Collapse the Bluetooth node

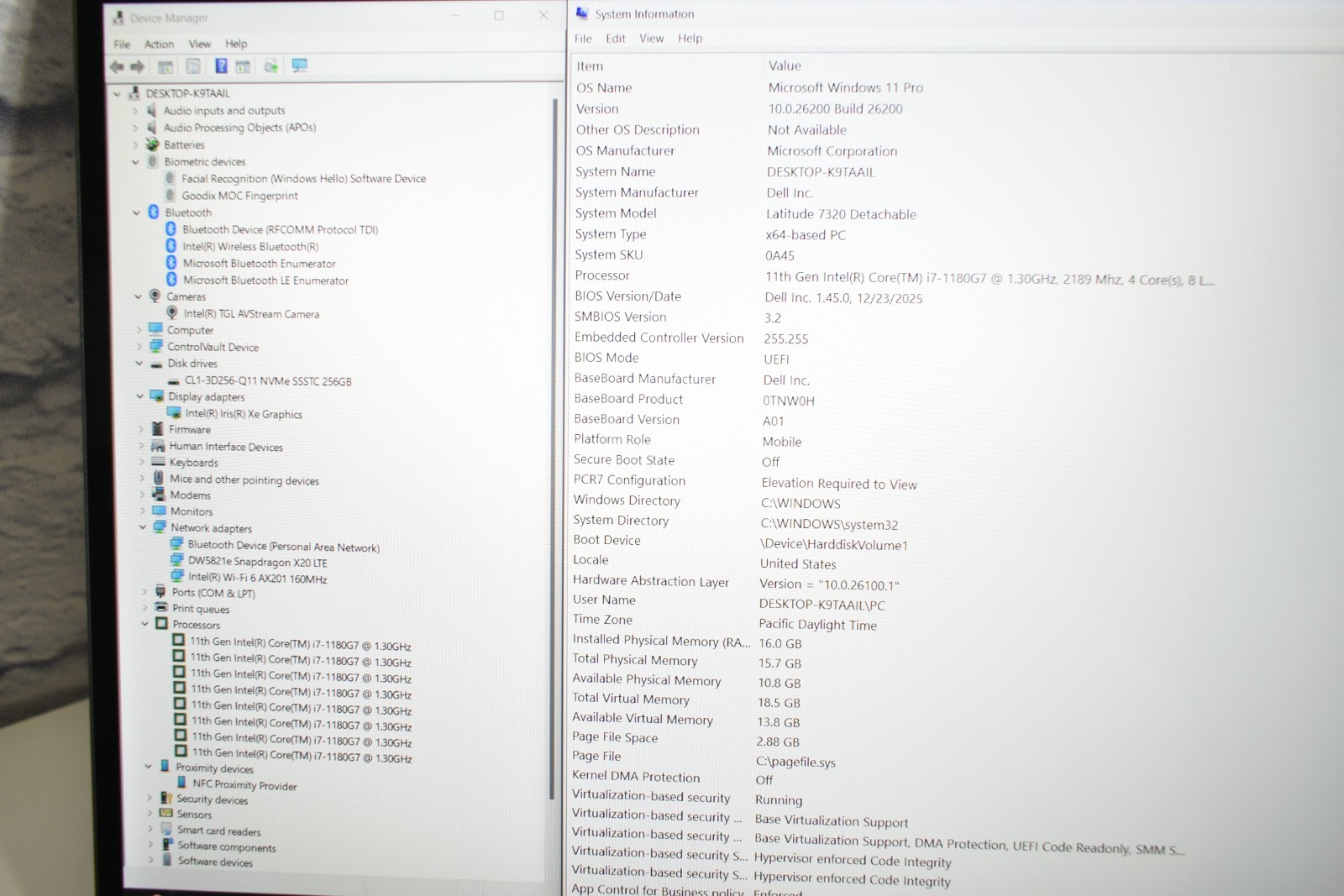[x=136, y=212]
